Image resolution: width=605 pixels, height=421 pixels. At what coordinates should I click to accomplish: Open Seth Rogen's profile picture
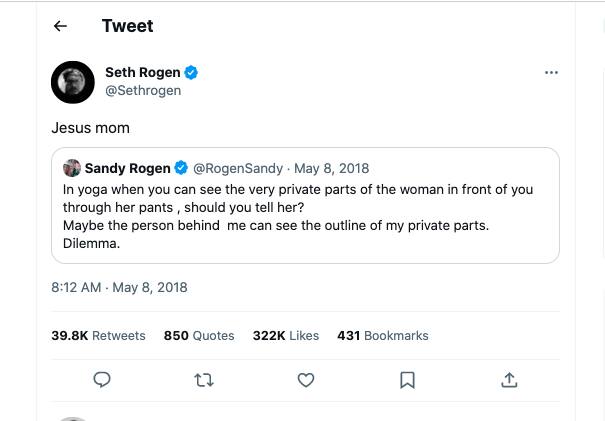73,82
